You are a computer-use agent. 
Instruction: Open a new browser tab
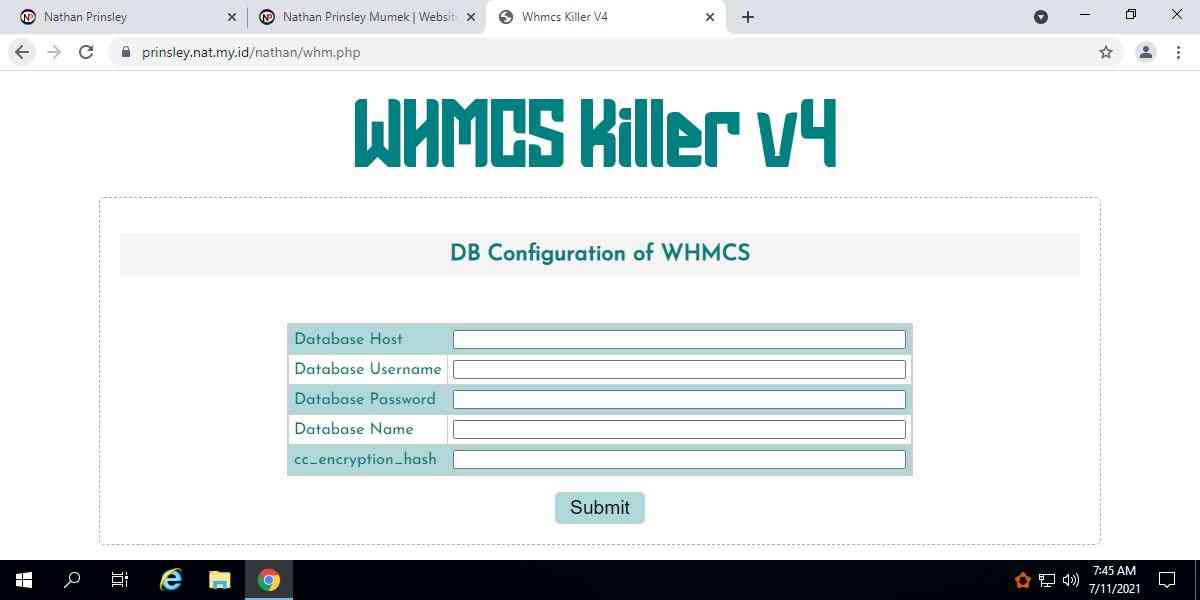coord(748,17)
